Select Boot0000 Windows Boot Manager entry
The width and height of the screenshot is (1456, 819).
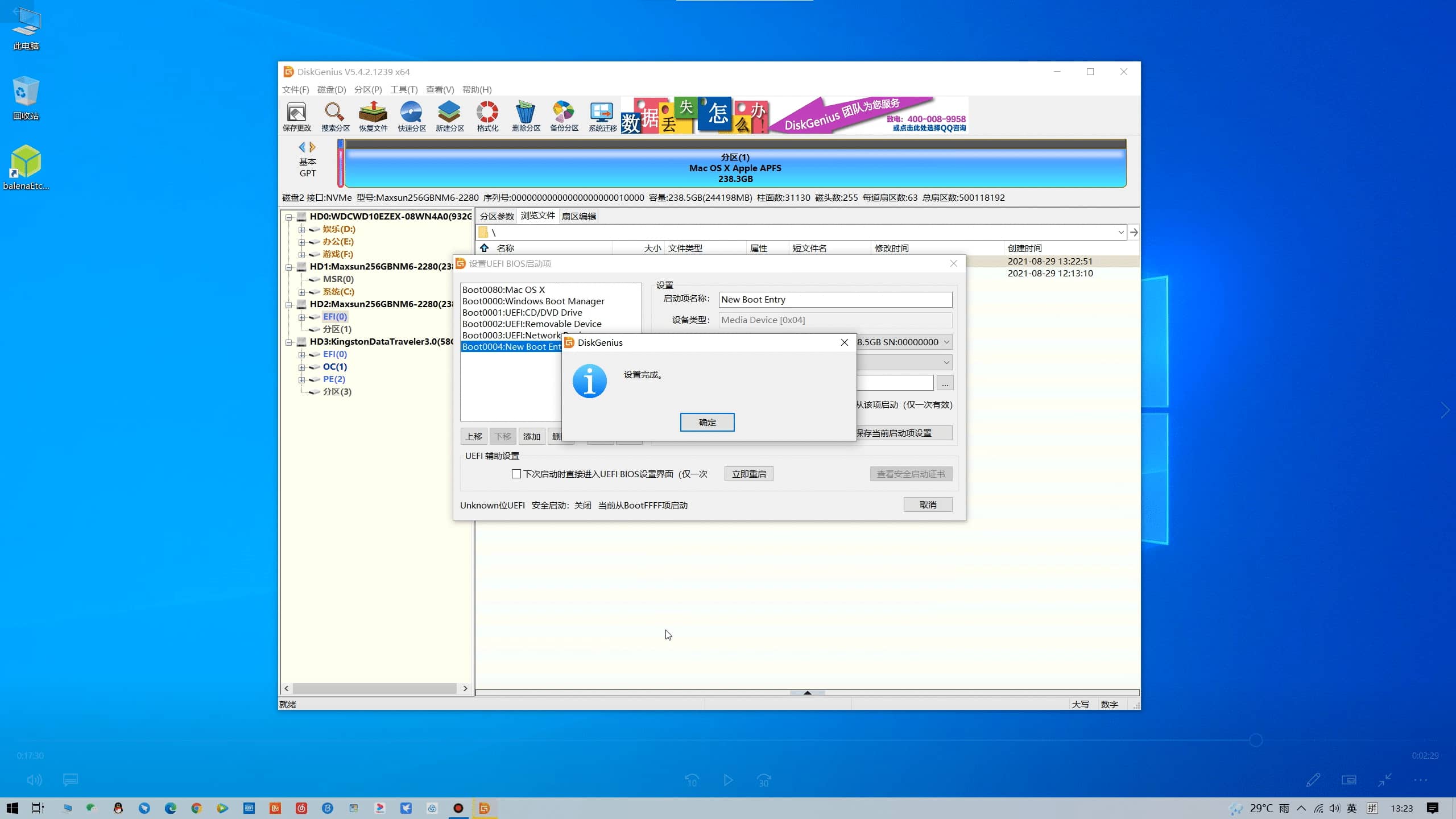(x=533, y=301)
